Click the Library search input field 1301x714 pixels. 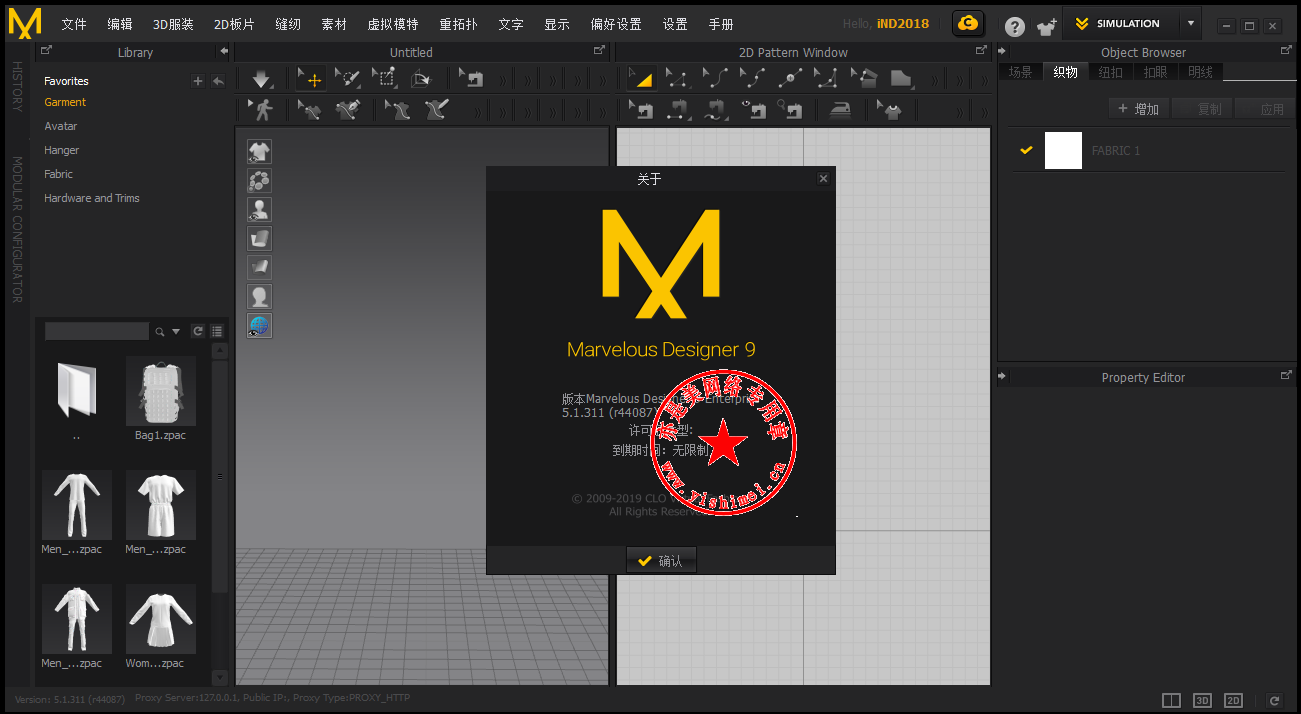(96, 331)
